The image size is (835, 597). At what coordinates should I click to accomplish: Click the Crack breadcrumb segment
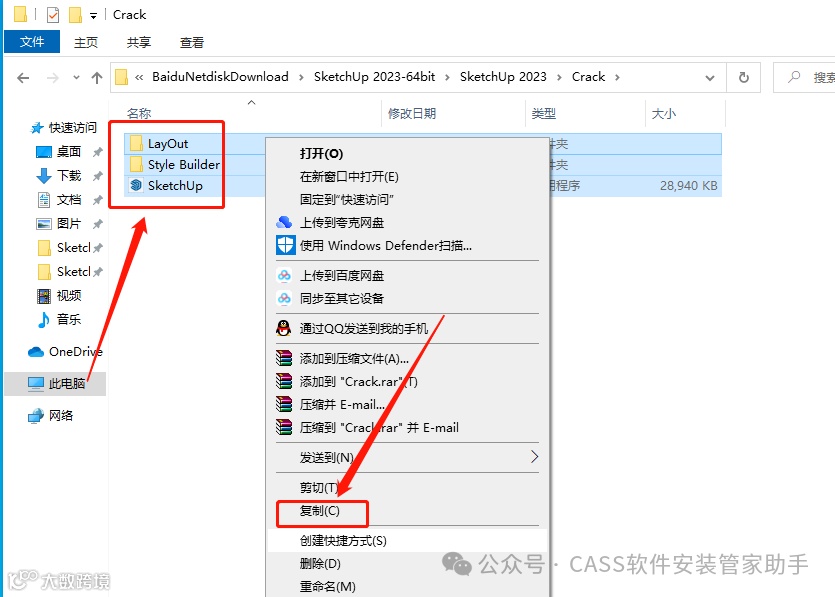(x=588, y=77)
